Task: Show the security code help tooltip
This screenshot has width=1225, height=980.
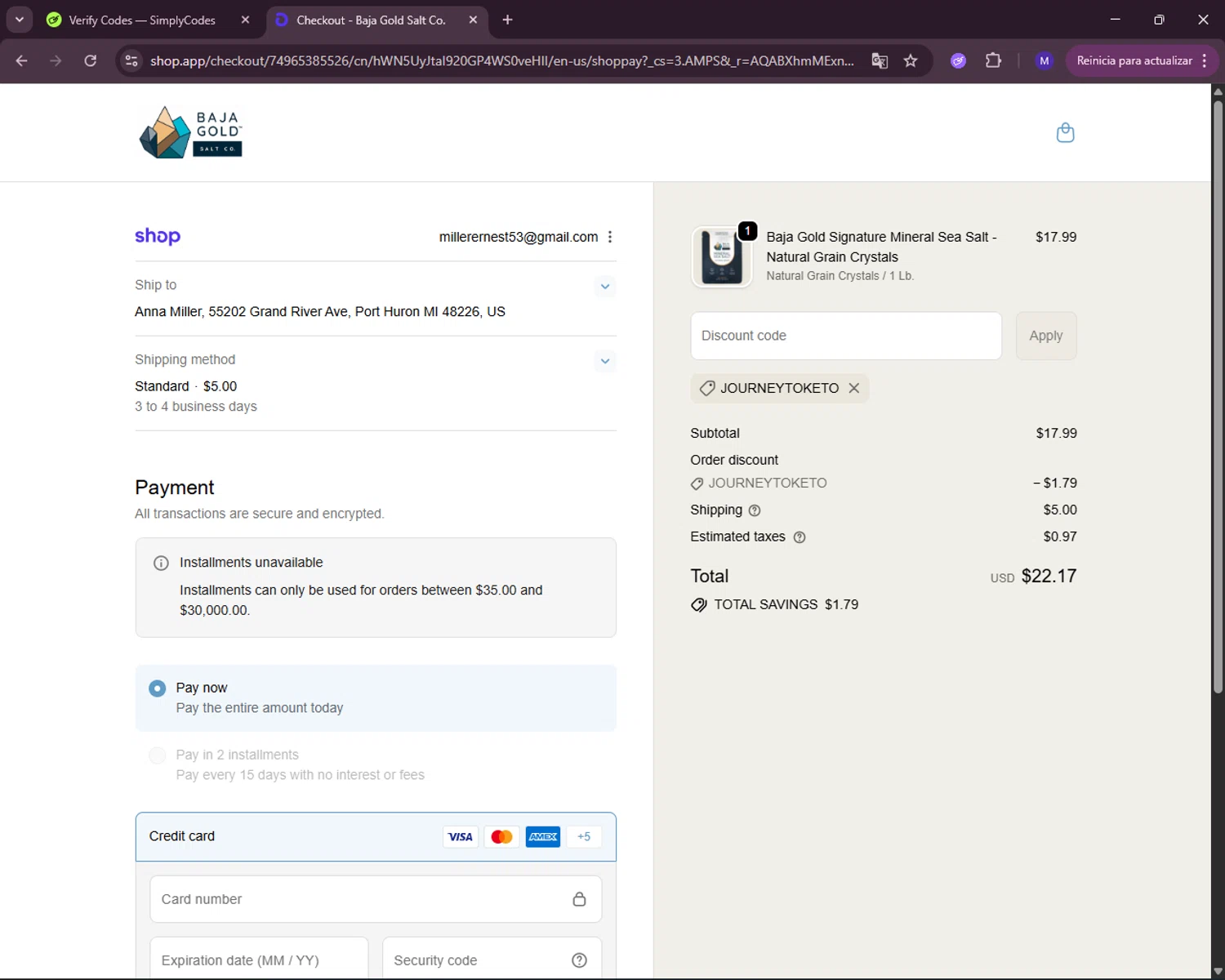Action: (x=579, y=960)
